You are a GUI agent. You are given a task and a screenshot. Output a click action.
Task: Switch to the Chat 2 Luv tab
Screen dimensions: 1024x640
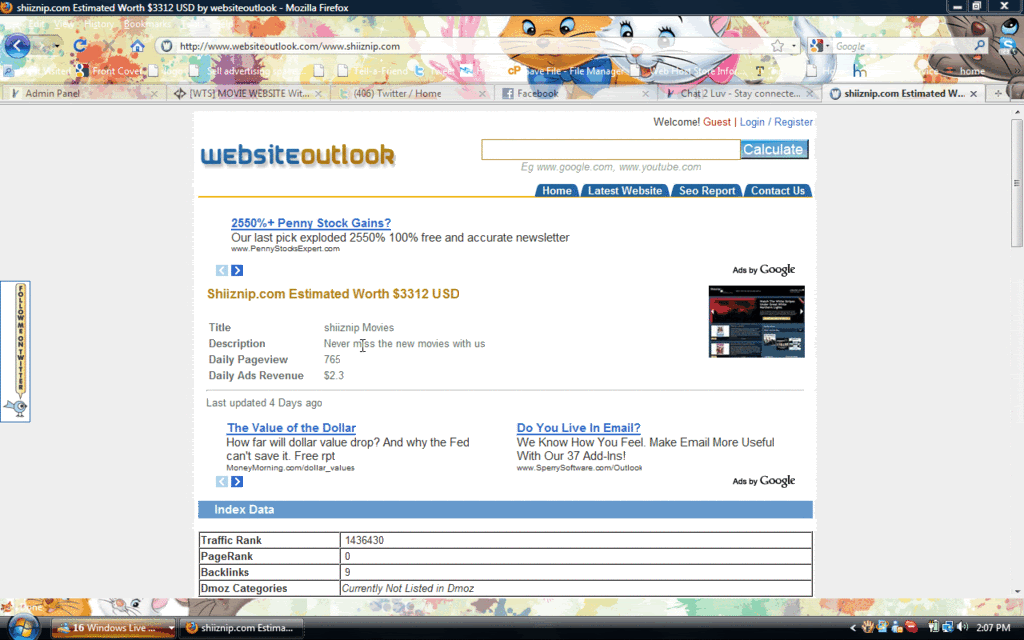coord(739,93)
